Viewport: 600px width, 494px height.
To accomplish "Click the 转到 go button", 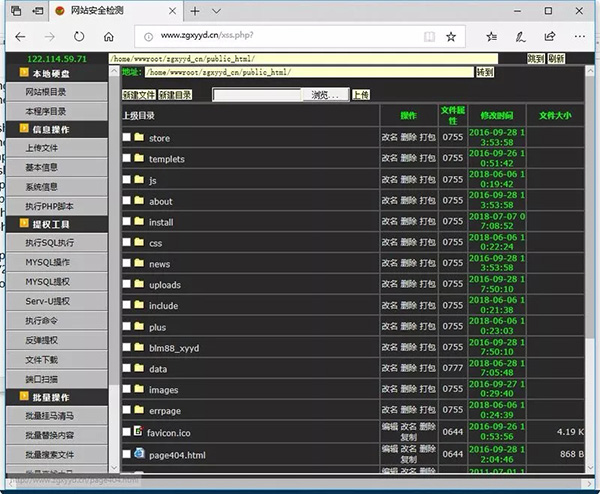I will pyautogui.click(x=485, y=72).
